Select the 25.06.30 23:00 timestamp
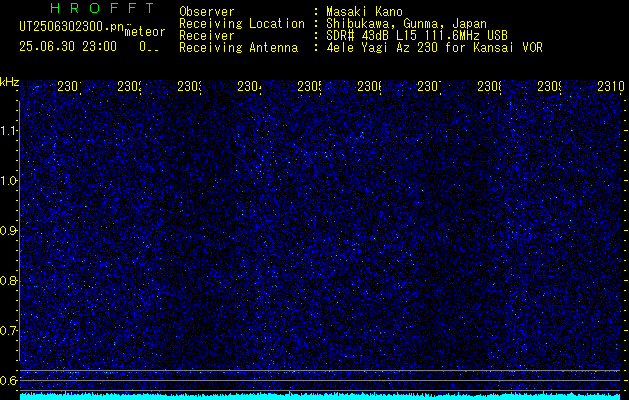 pos(68,47)
